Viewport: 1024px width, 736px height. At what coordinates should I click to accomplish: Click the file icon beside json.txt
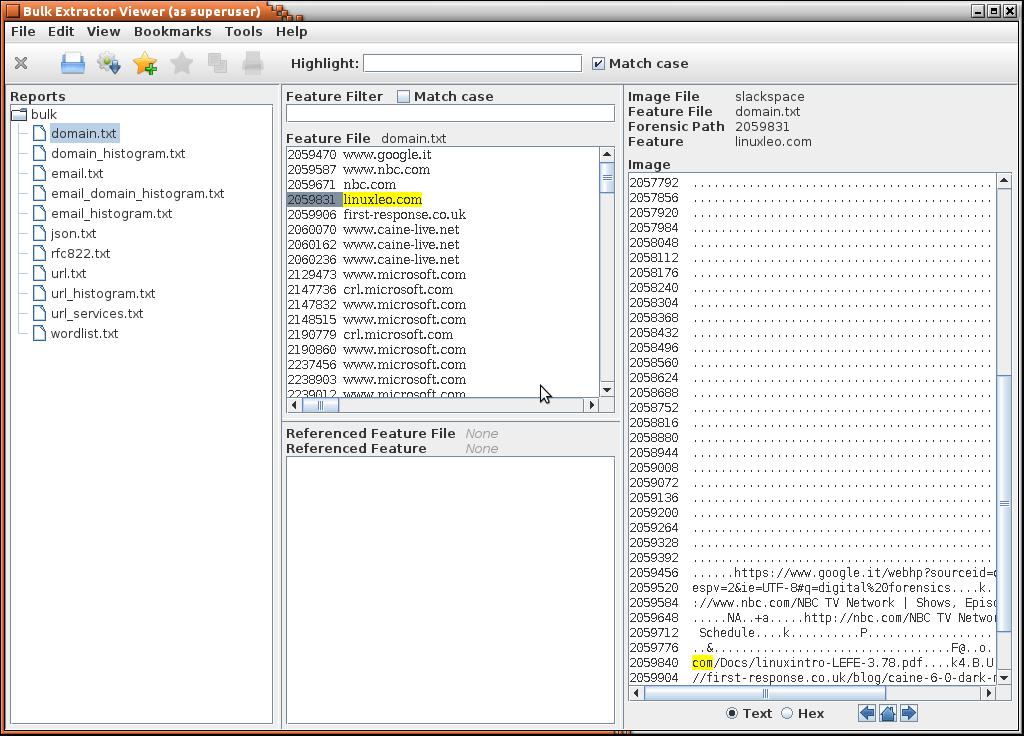click(x=40, y=234)
